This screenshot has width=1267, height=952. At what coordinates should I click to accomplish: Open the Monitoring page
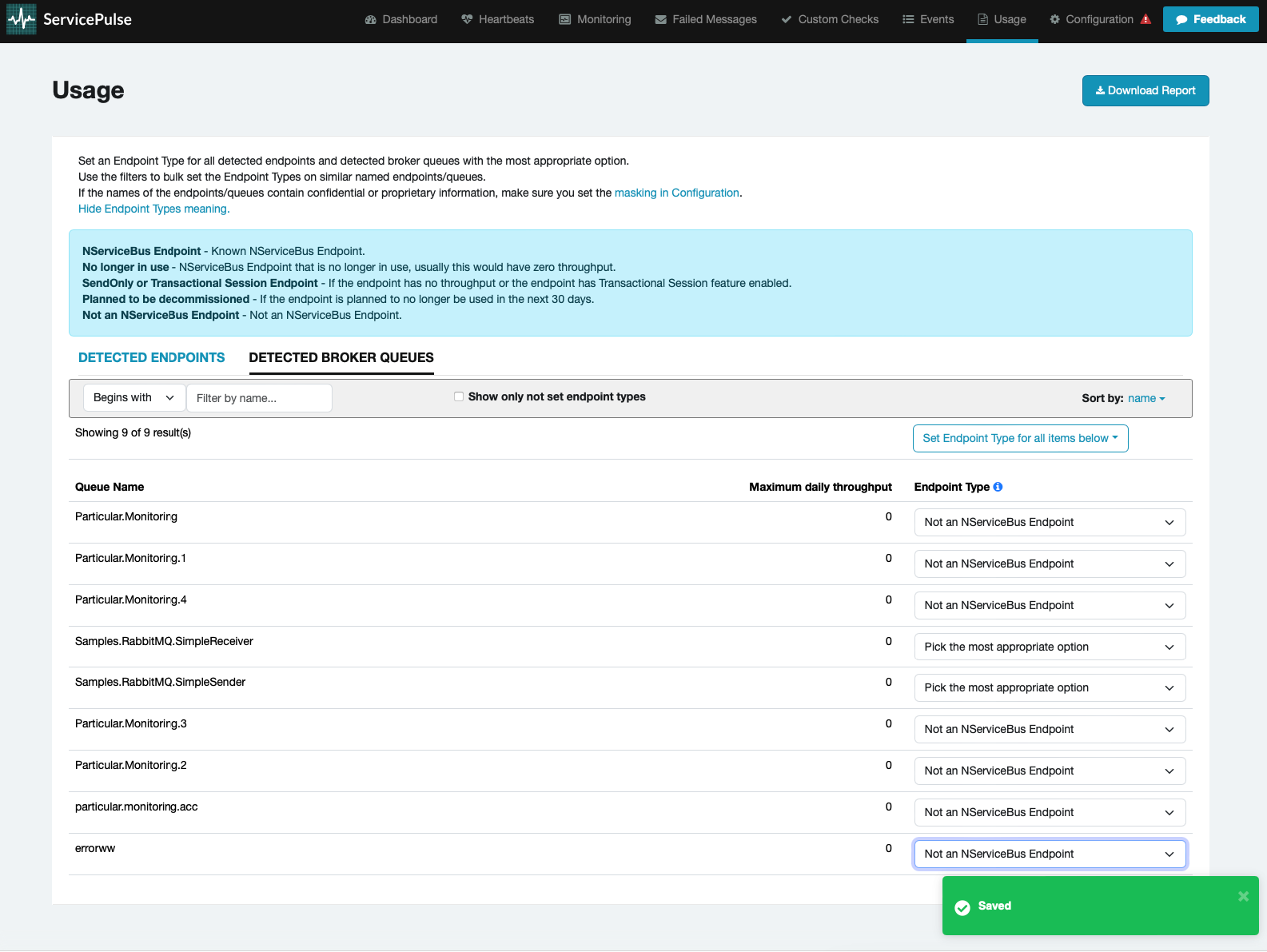point(595,19)
